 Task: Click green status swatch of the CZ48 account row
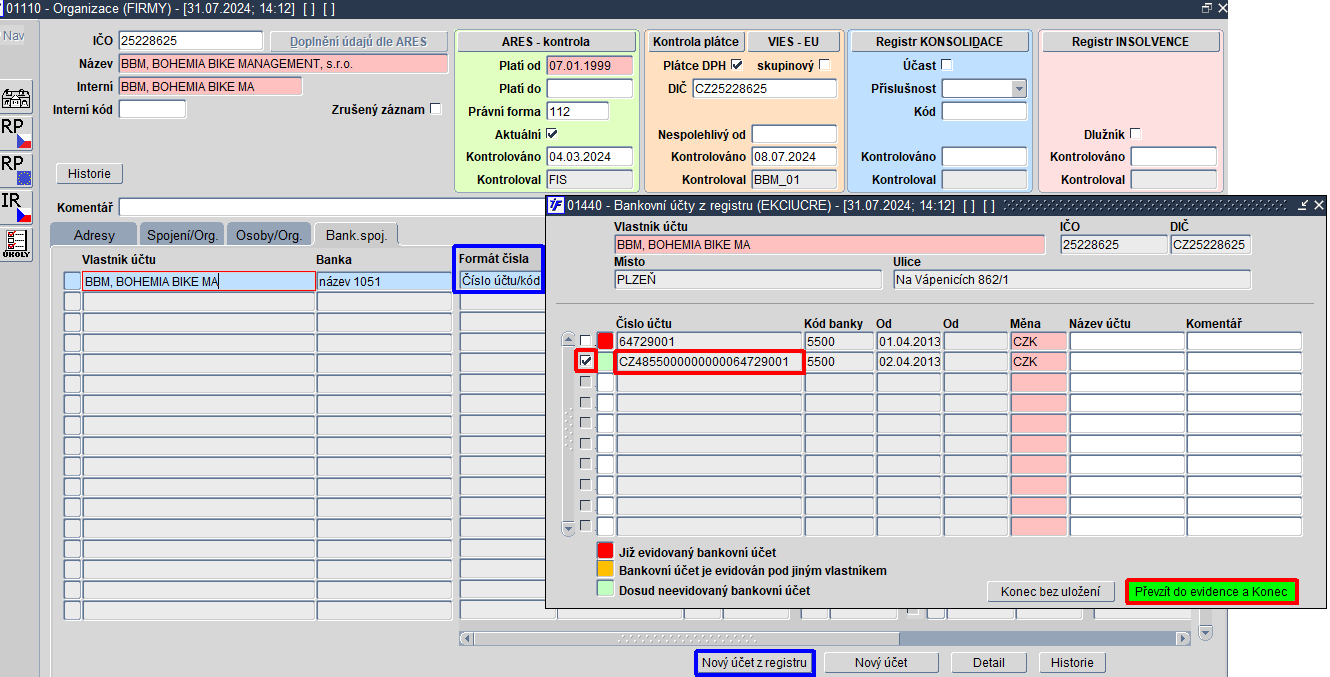click(605, 361)
